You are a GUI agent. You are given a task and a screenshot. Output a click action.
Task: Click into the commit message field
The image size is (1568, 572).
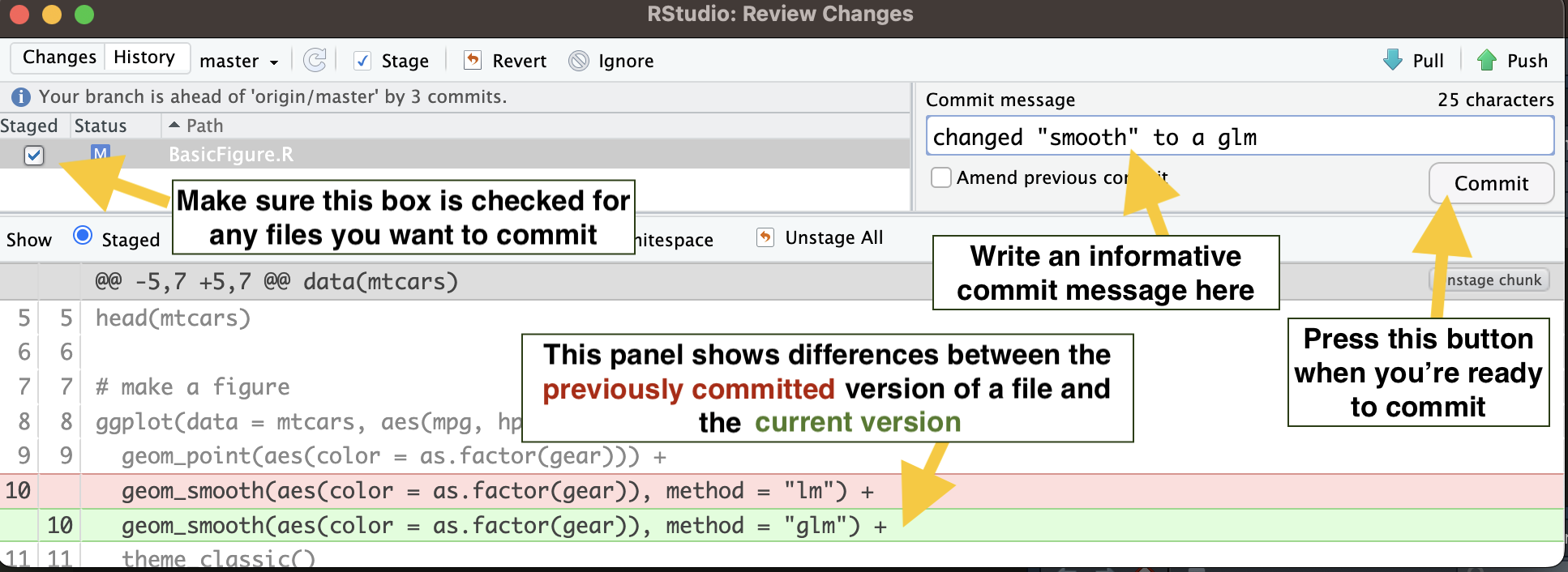1239,137
